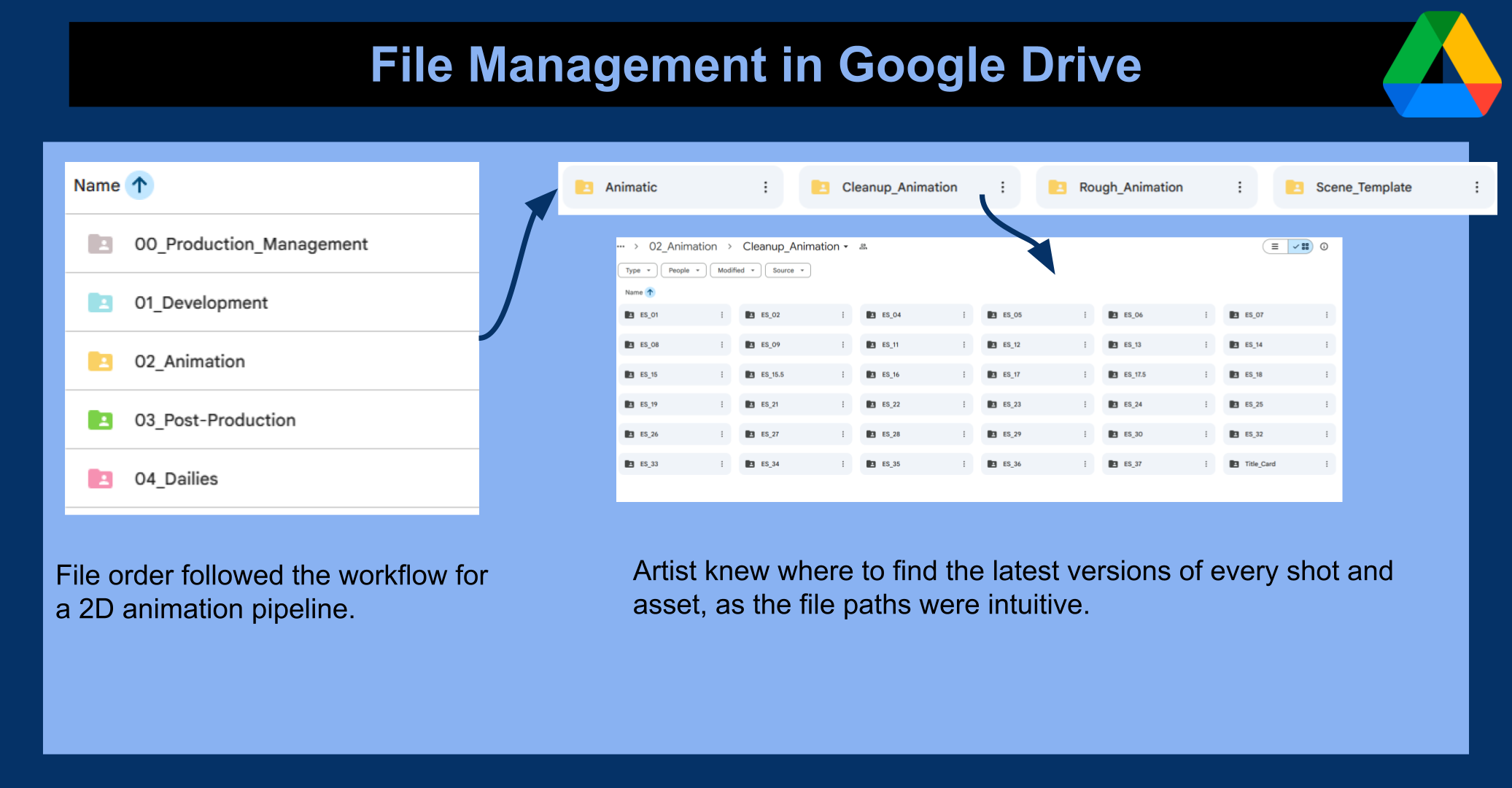Viewport: 1512px width, 788px height.
Task: Switch to list layout view
Action: [x=1275, y=247]
